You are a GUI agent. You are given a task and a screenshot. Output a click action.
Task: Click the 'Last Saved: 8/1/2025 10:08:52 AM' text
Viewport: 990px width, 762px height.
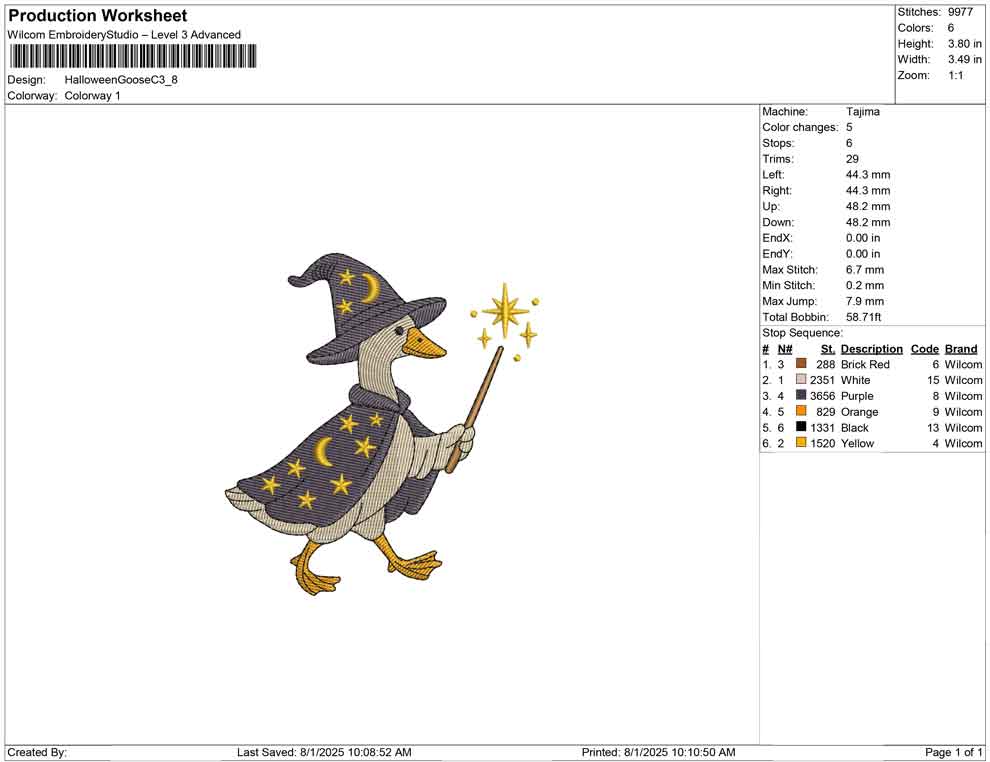pyautogui.click(x=325, y=752)
